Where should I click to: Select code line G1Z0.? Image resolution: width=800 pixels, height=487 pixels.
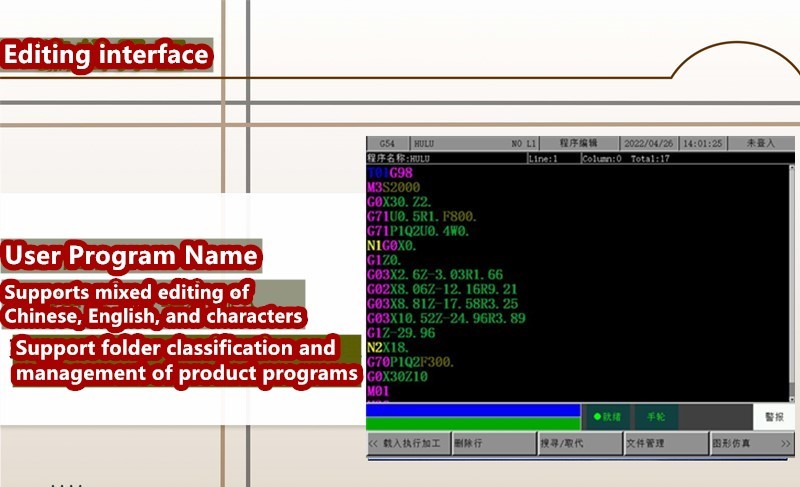[384, 260]
